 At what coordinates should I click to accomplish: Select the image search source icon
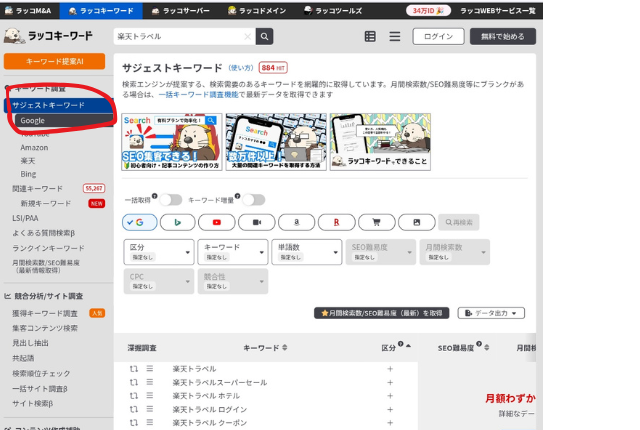416,222
